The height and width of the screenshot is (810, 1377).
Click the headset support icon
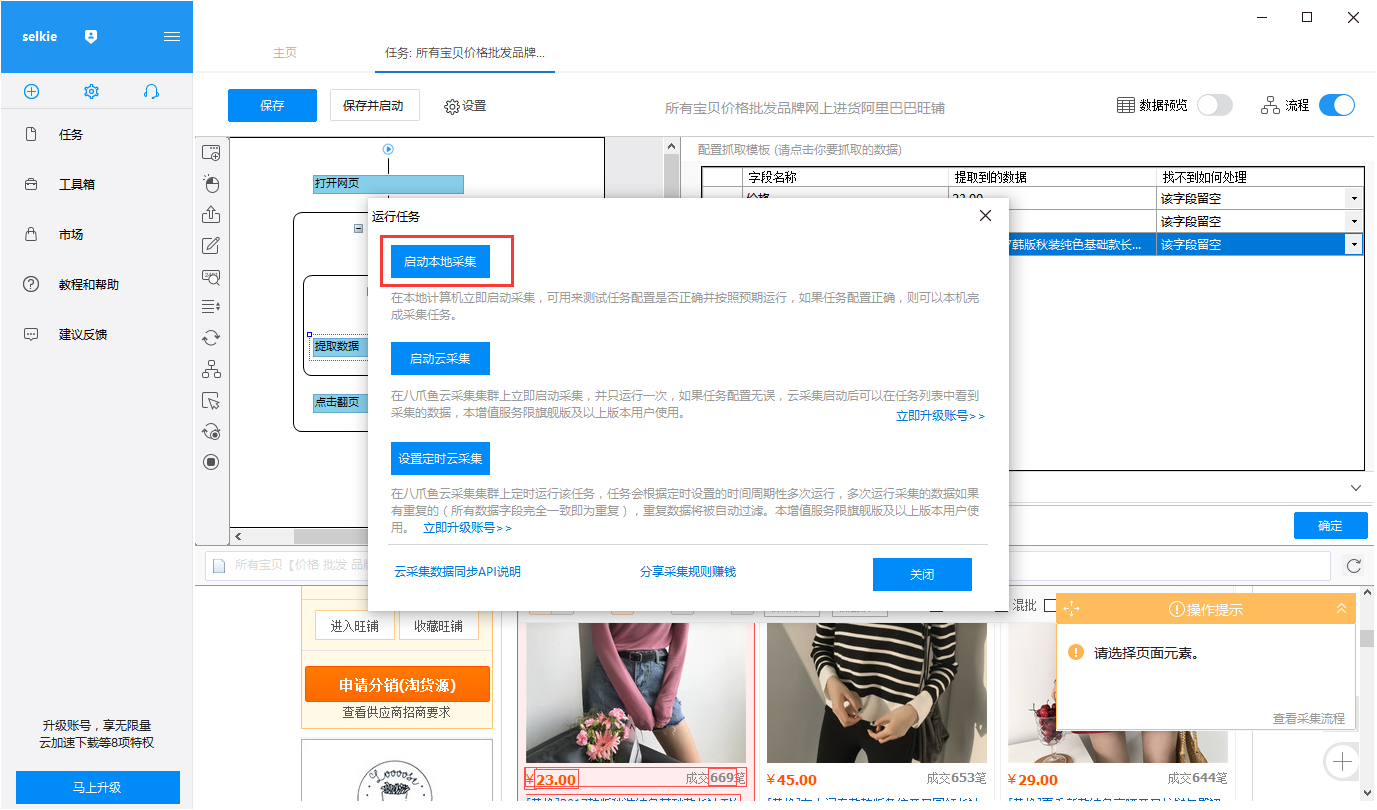tap(151, 91)
